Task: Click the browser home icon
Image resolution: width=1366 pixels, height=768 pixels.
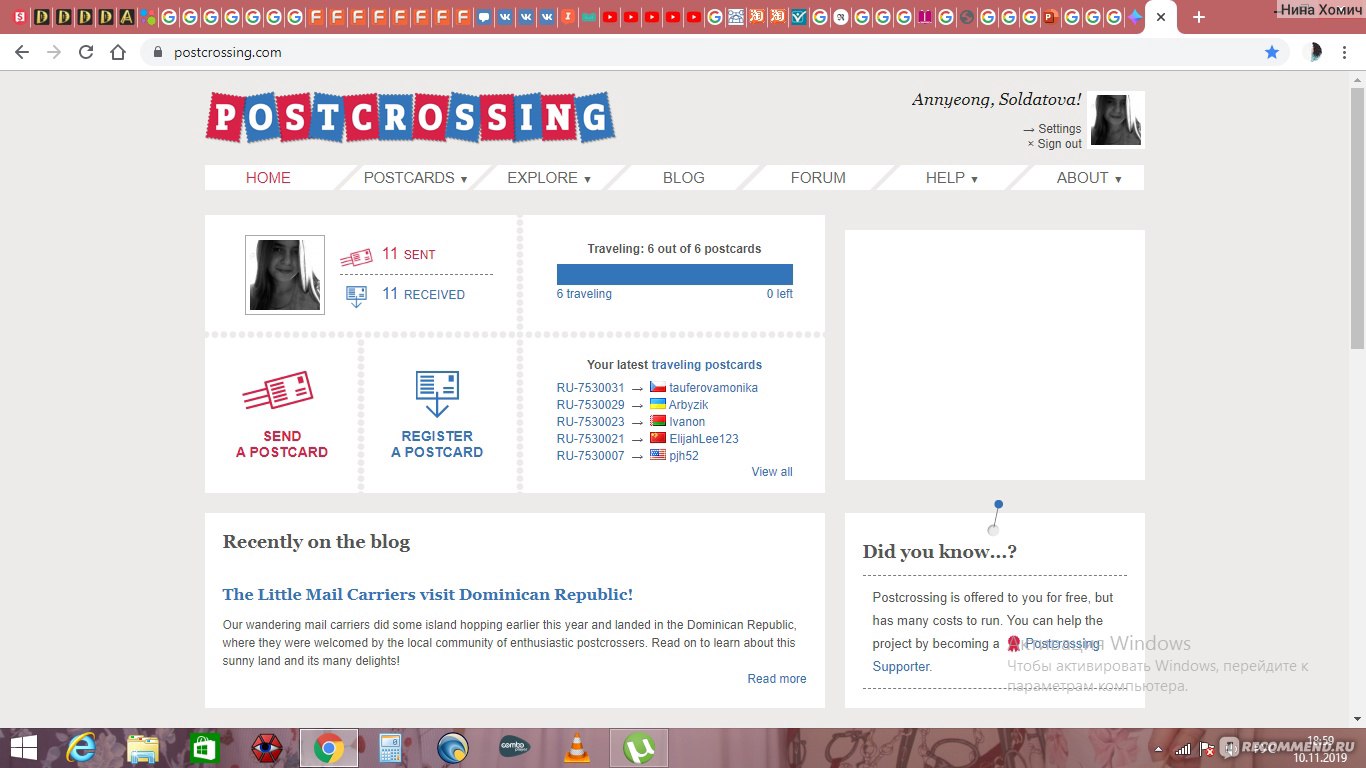Action: pyautogui.click(x=118, y=52)
